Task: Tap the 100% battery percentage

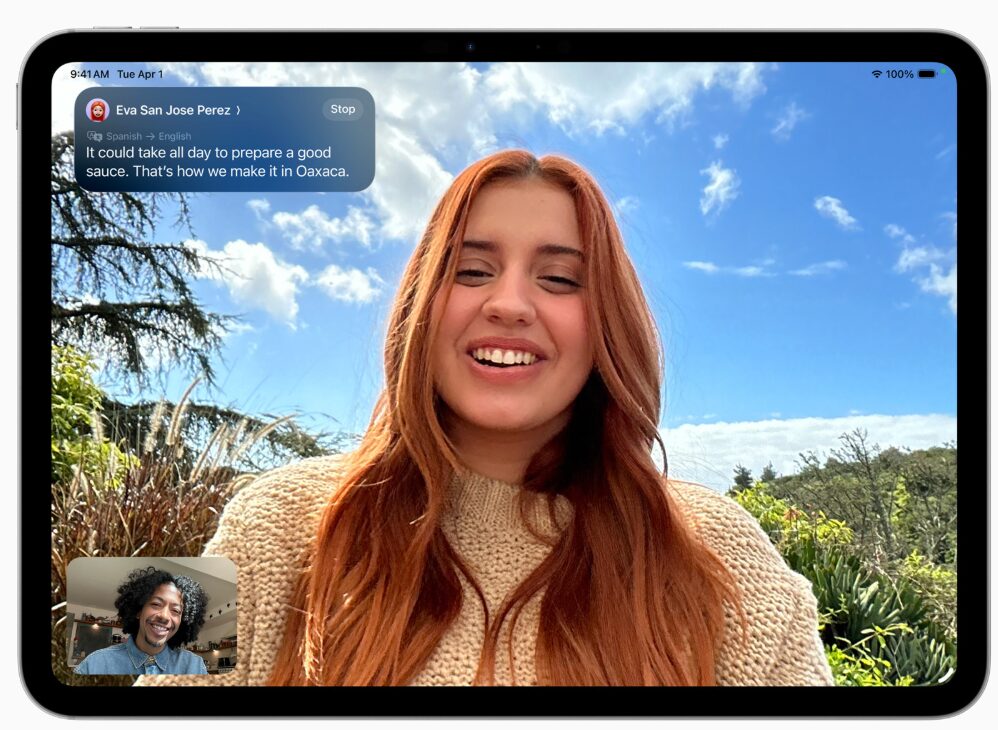Action: click(x=899, y=74)
